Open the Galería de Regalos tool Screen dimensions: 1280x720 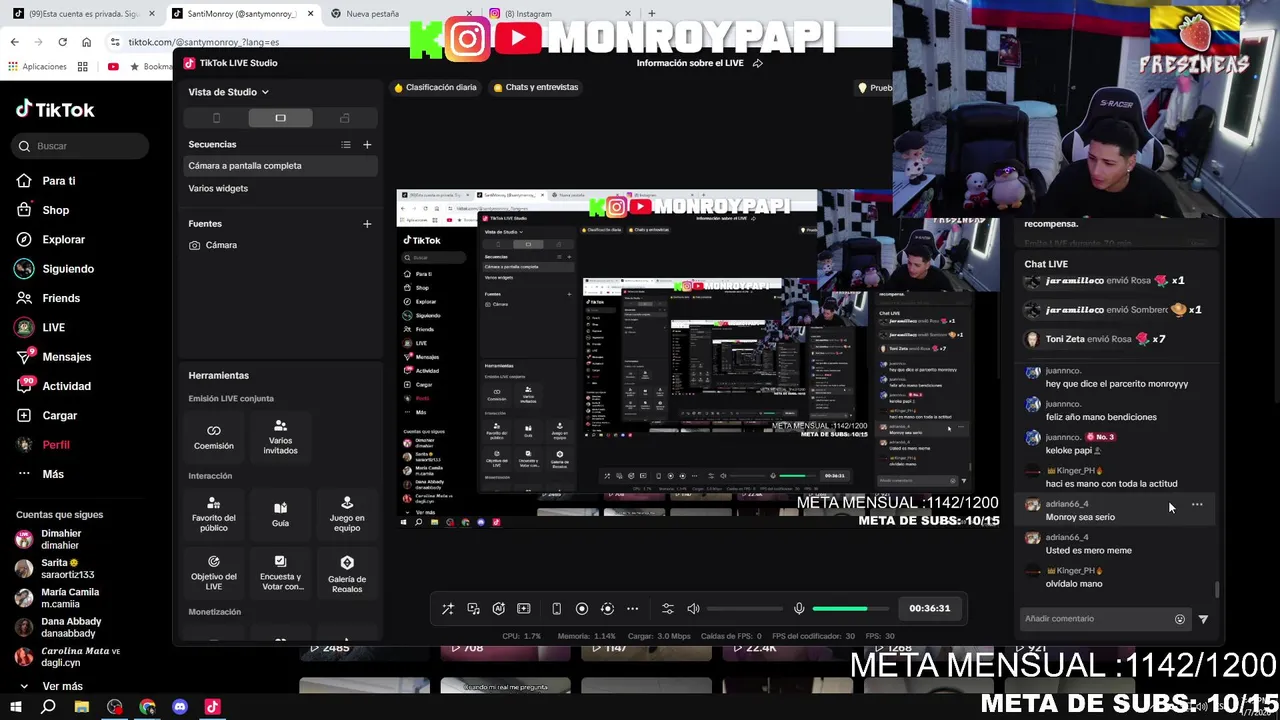pyautogui.click(x=347, y=574)
